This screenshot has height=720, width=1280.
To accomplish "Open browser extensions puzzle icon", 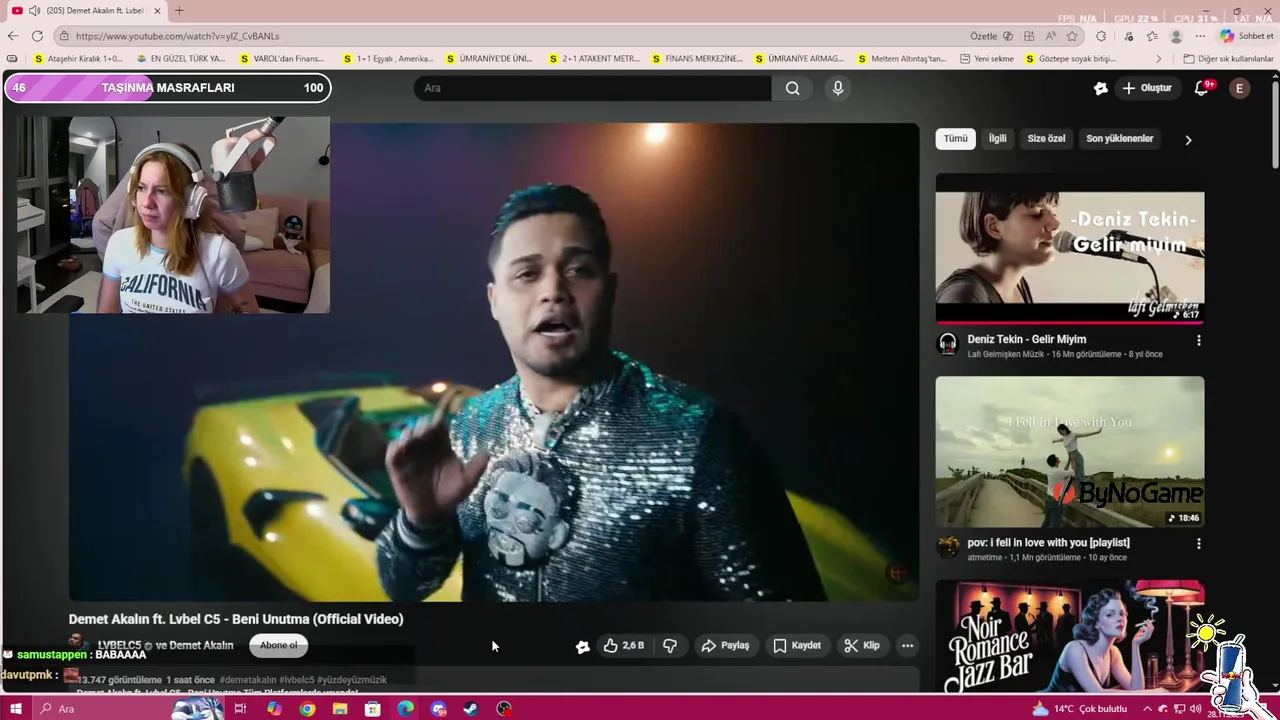I will click(x=1101, y=36).
